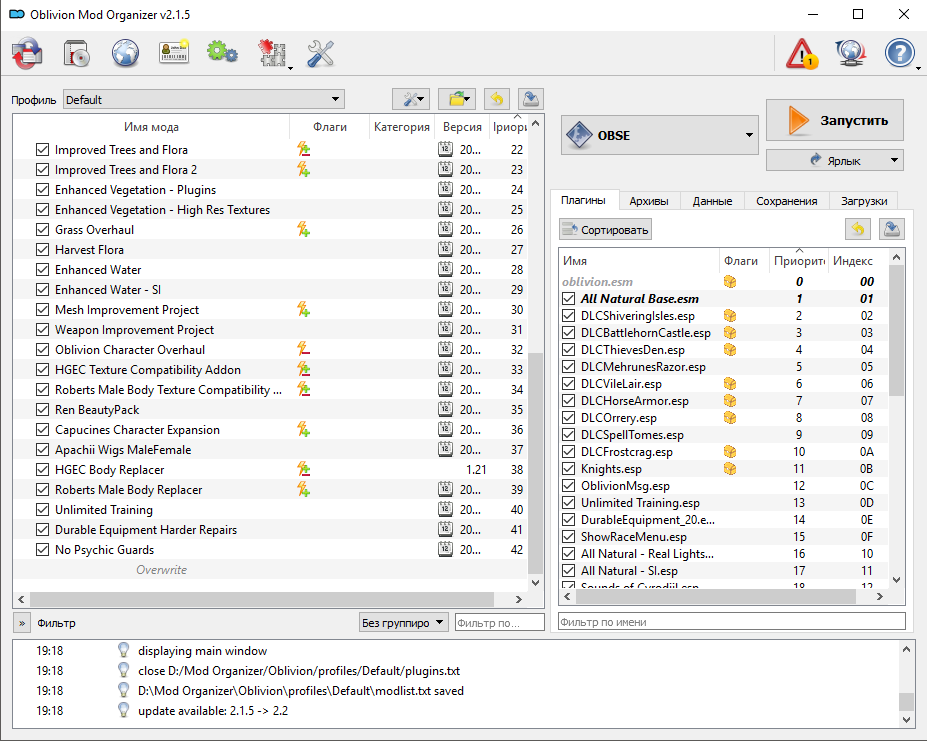This screenshot has width=927, height=741.
Task: Switch to the Загрузки tab
Action: [x=864, y=201]
